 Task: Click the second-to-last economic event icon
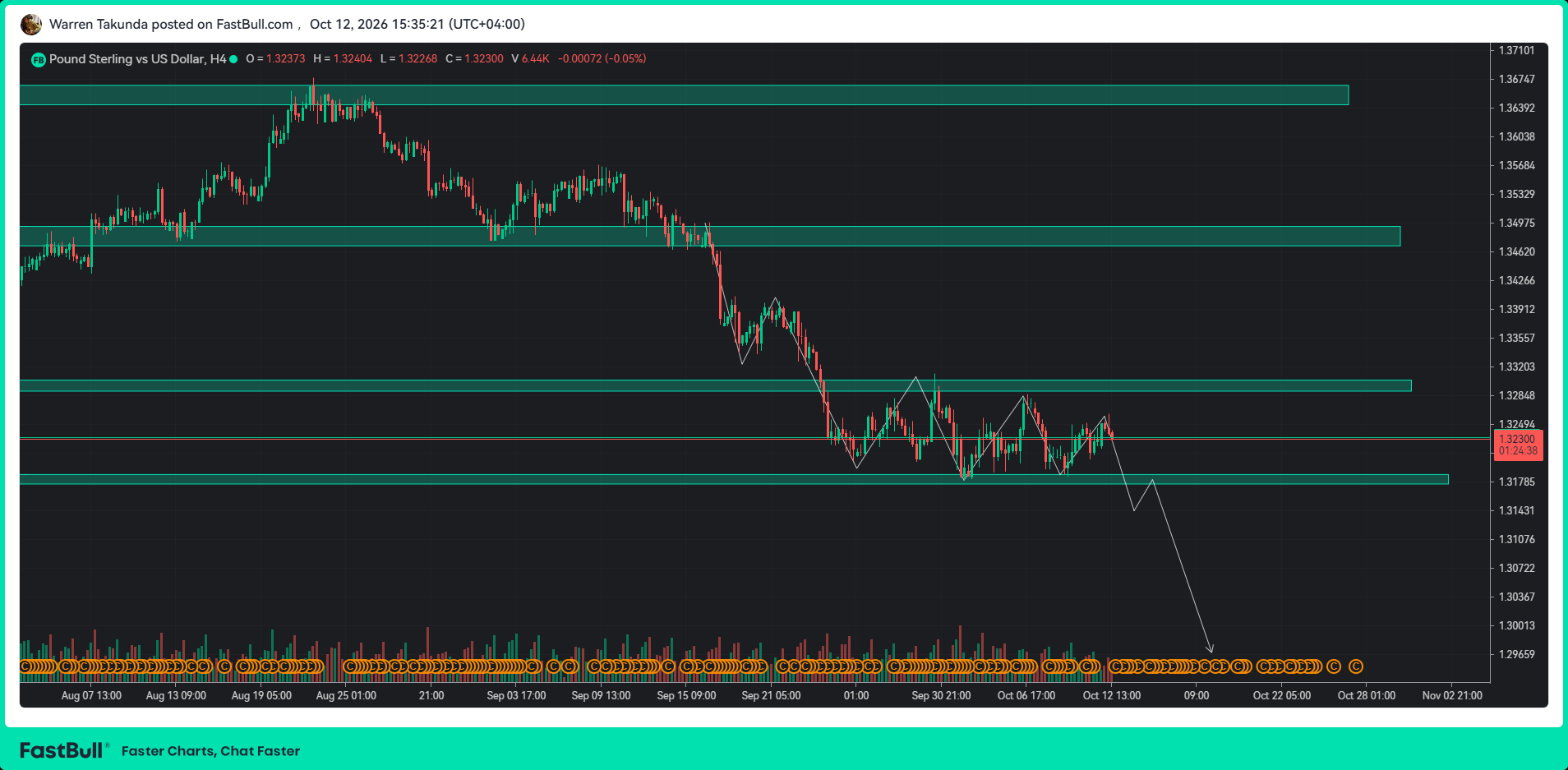[x=1334, y=666]
